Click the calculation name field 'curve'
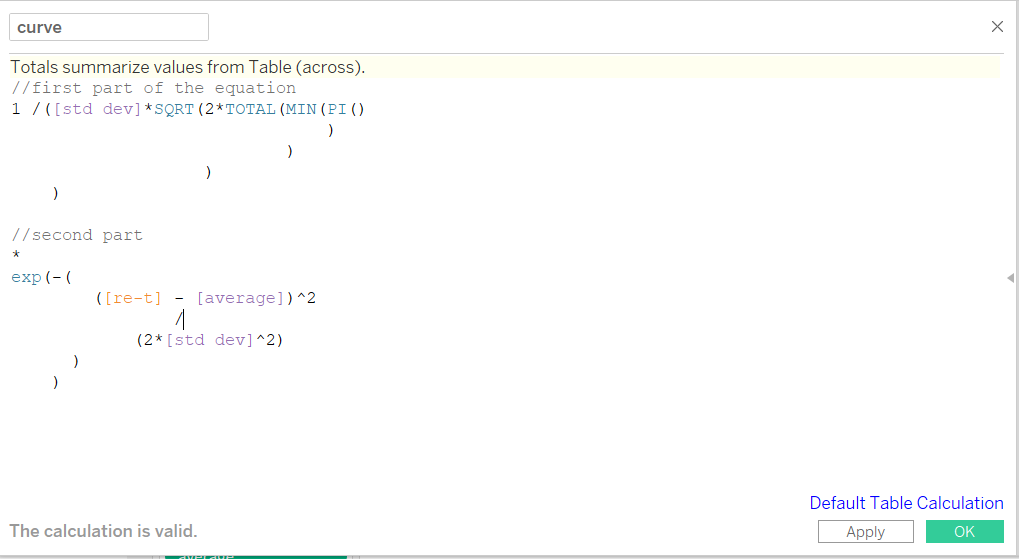Image resolution: width=1019 pixels, height=559 pixels. click(x=108, y=27)
